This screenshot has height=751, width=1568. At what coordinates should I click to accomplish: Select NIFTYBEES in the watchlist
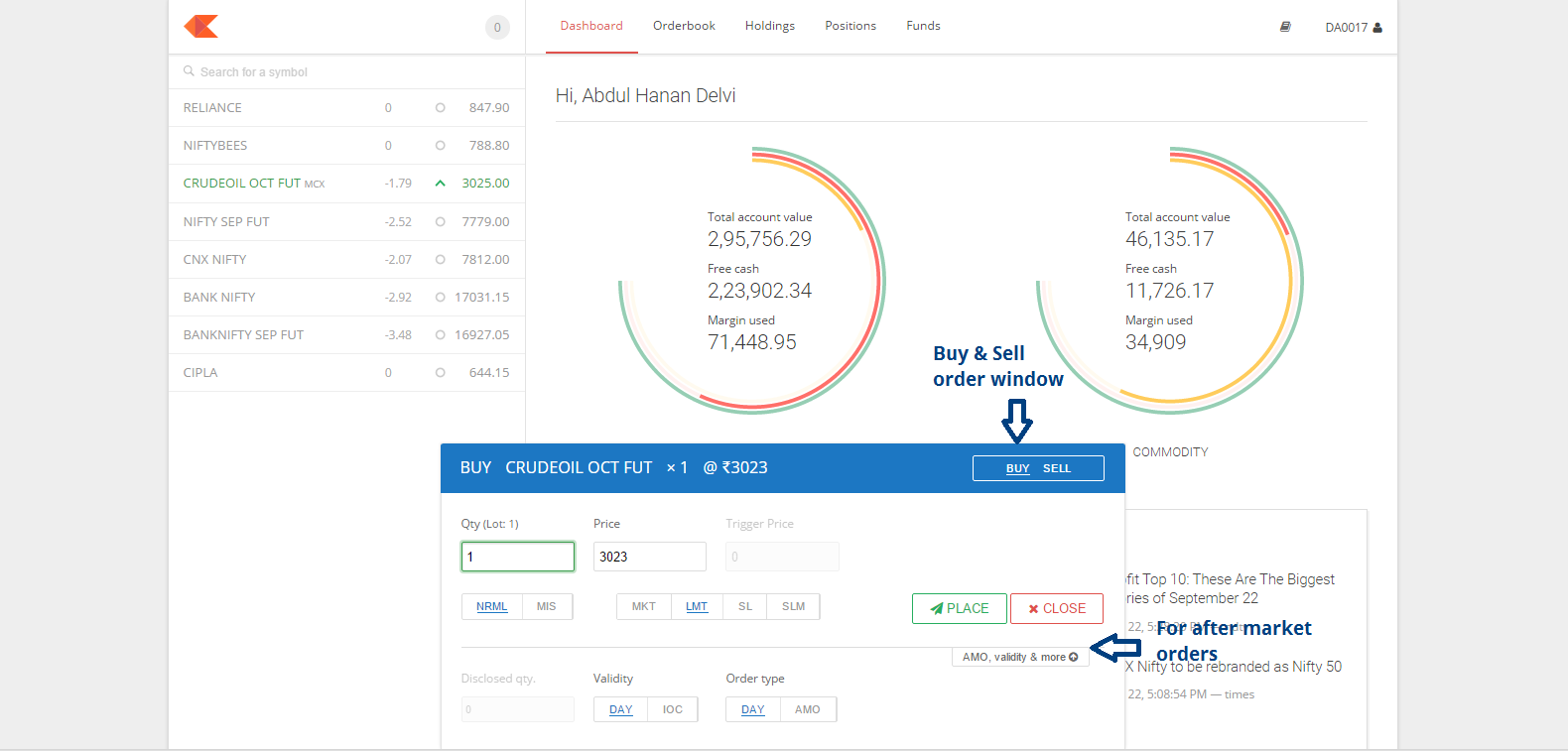click(x=346, y=146)
